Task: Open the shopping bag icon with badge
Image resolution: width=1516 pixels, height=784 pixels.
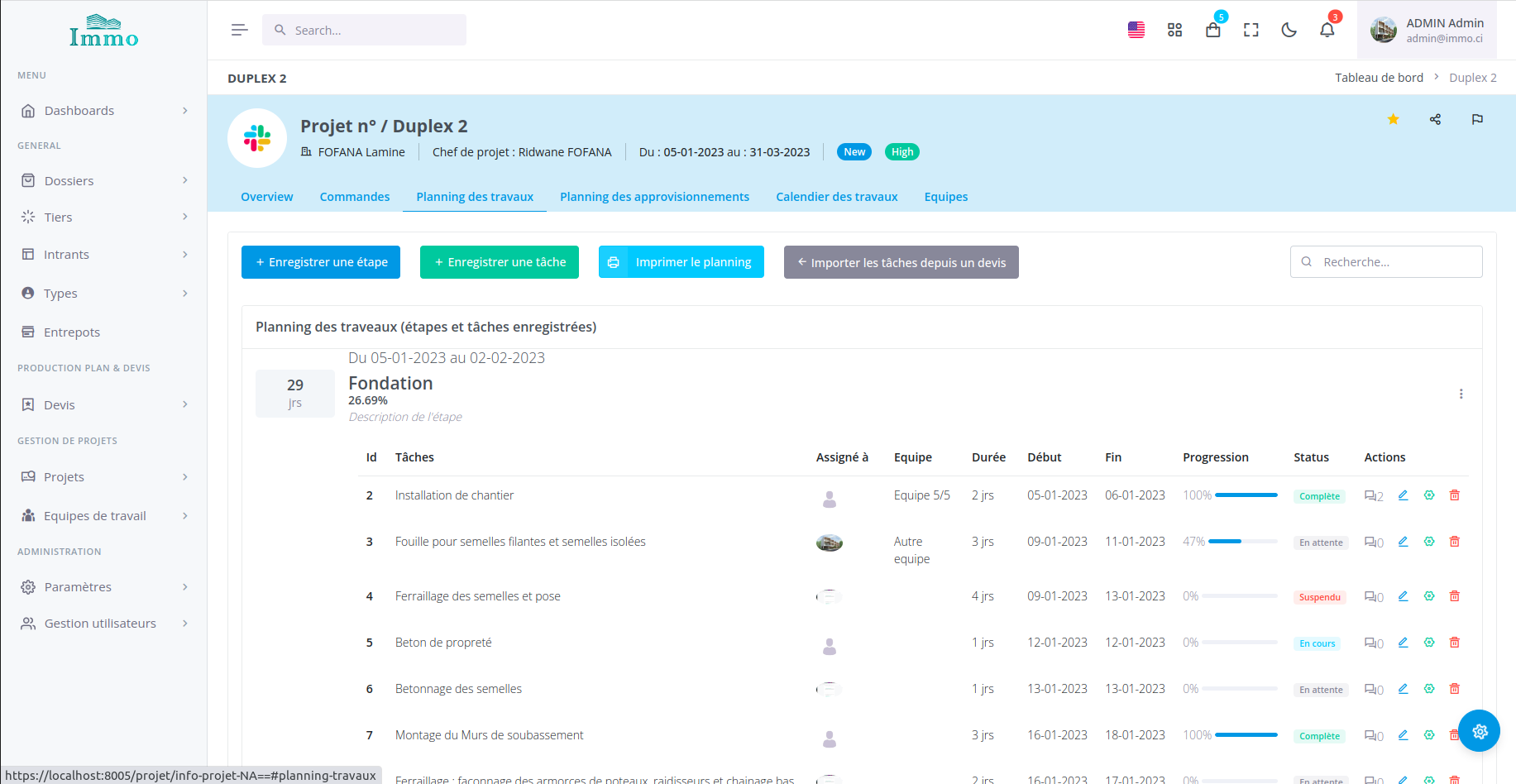Action: point(1212,31)
